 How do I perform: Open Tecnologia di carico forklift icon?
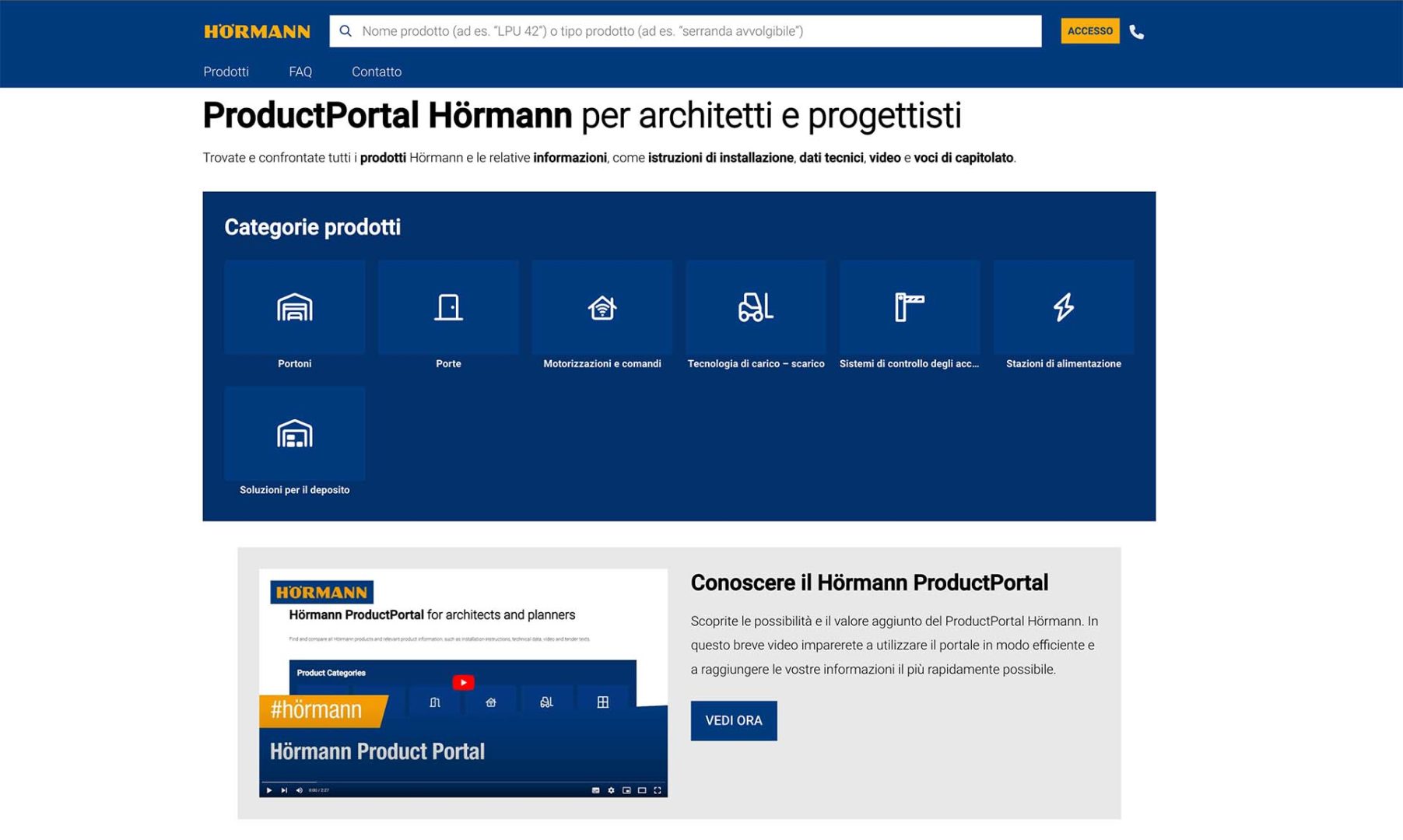coord(756,307)
